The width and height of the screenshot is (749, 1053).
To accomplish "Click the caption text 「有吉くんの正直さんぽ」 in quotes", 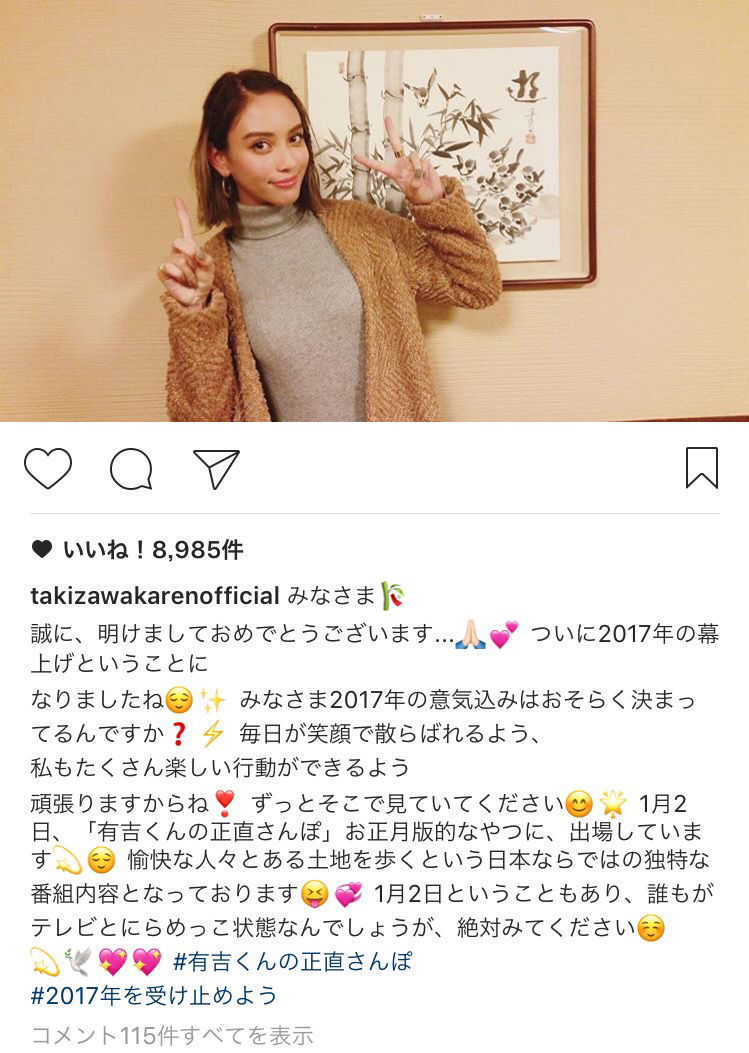I will pyautogui.click(x=211, y=832).
